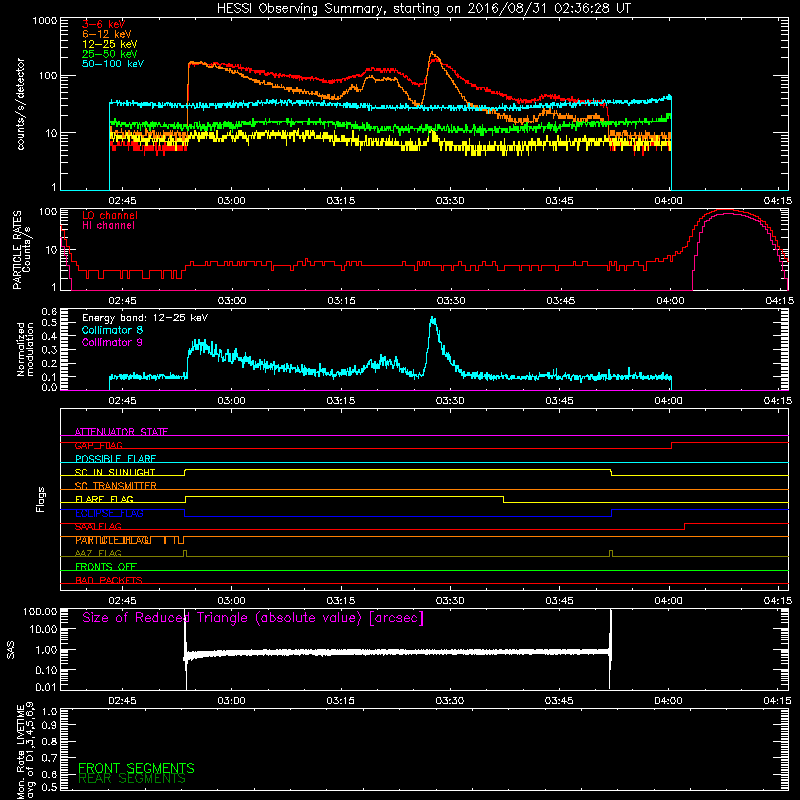This screenshot has height=800, width=800.
Task: Click the olive flag label above FRONTS_OFF
Action: [x=98, y=553]
